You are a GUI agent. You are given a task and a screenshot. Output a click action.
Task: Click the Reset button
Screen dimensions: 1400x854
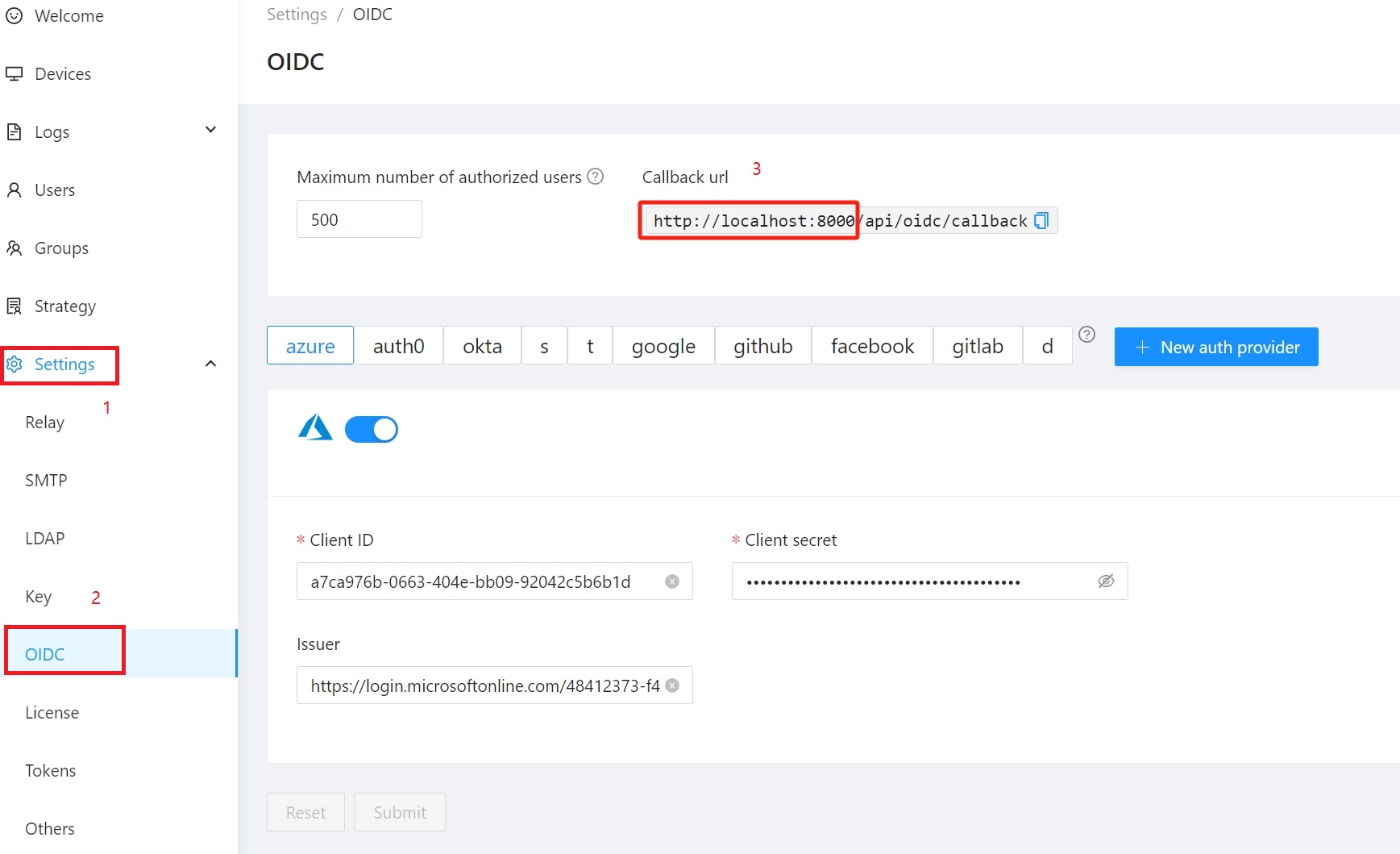click(x=305, y=812)
